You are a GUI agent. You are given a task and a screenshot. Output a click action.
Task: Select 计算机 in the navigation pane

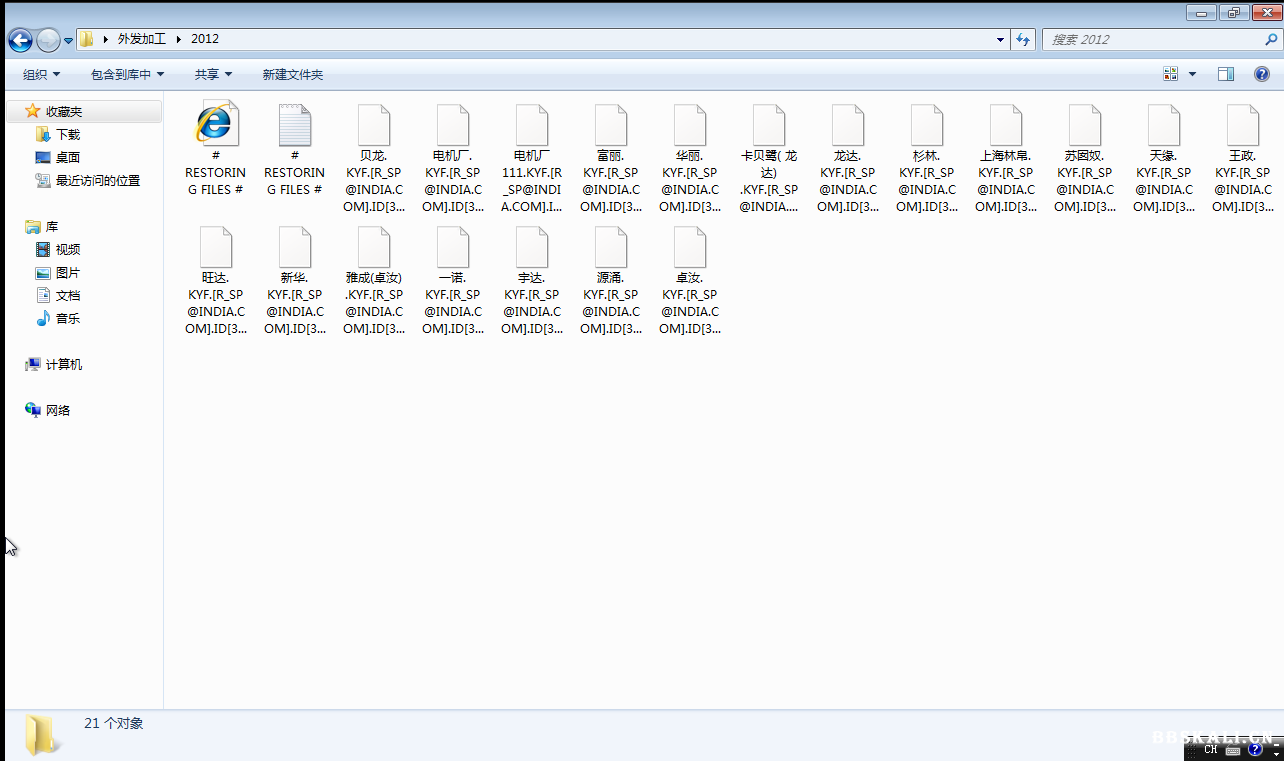[x=63, y=365]
